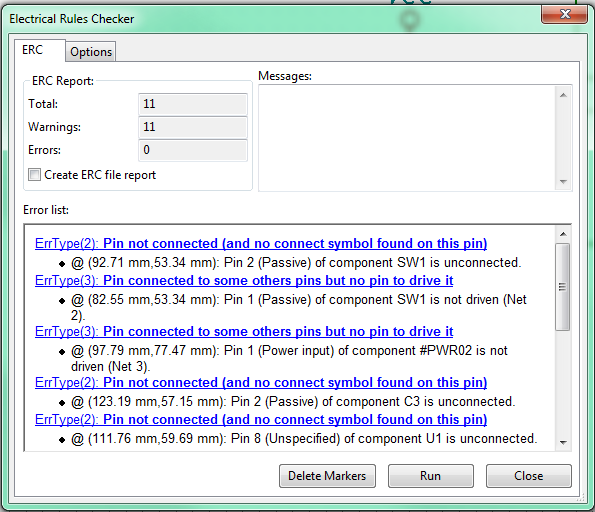Open the ErrType(2) link above the C3 entry
Viewport: 595px width, 512px height.
click(x=261, y=382)
